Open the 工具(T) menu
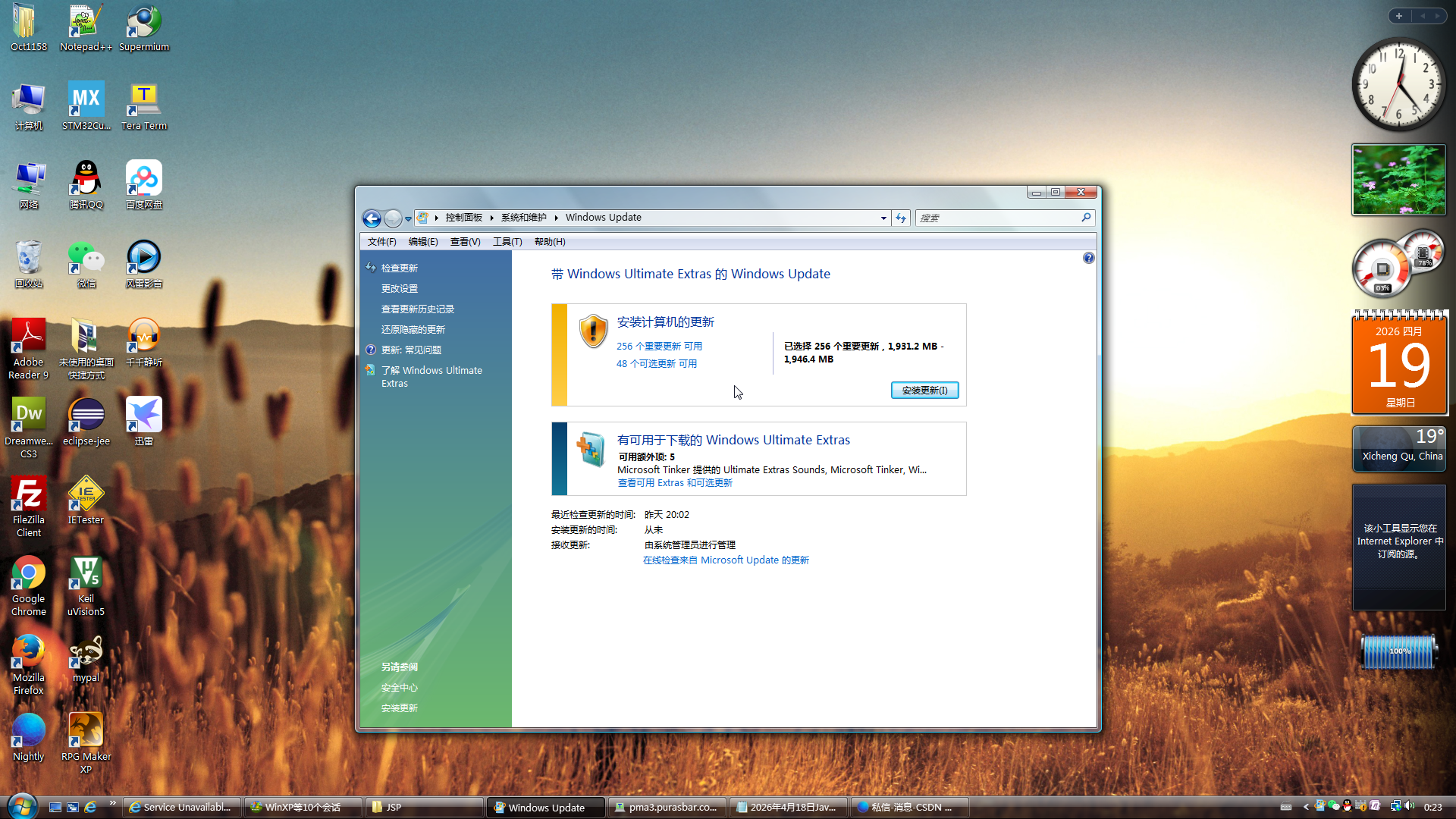 coord(507,242)
